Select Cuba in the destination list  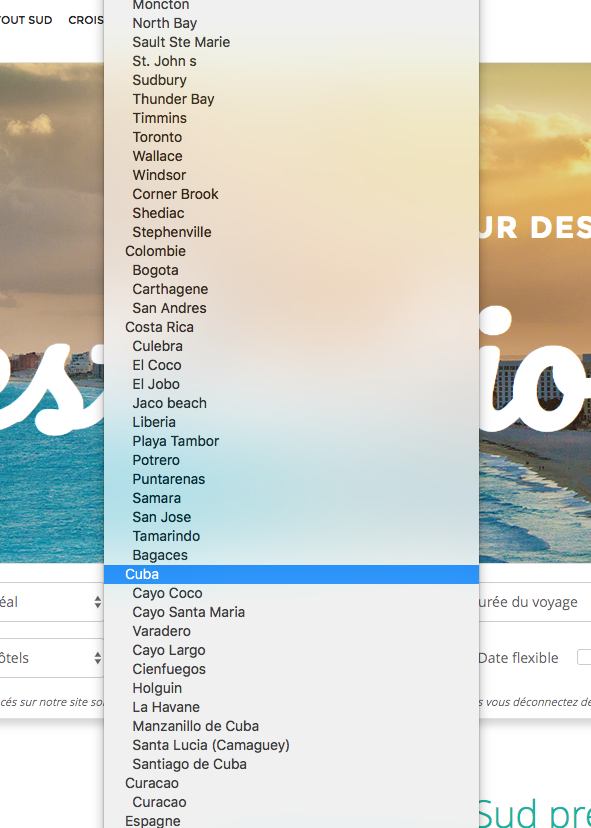pyautogui.click(x=291, y=574)
